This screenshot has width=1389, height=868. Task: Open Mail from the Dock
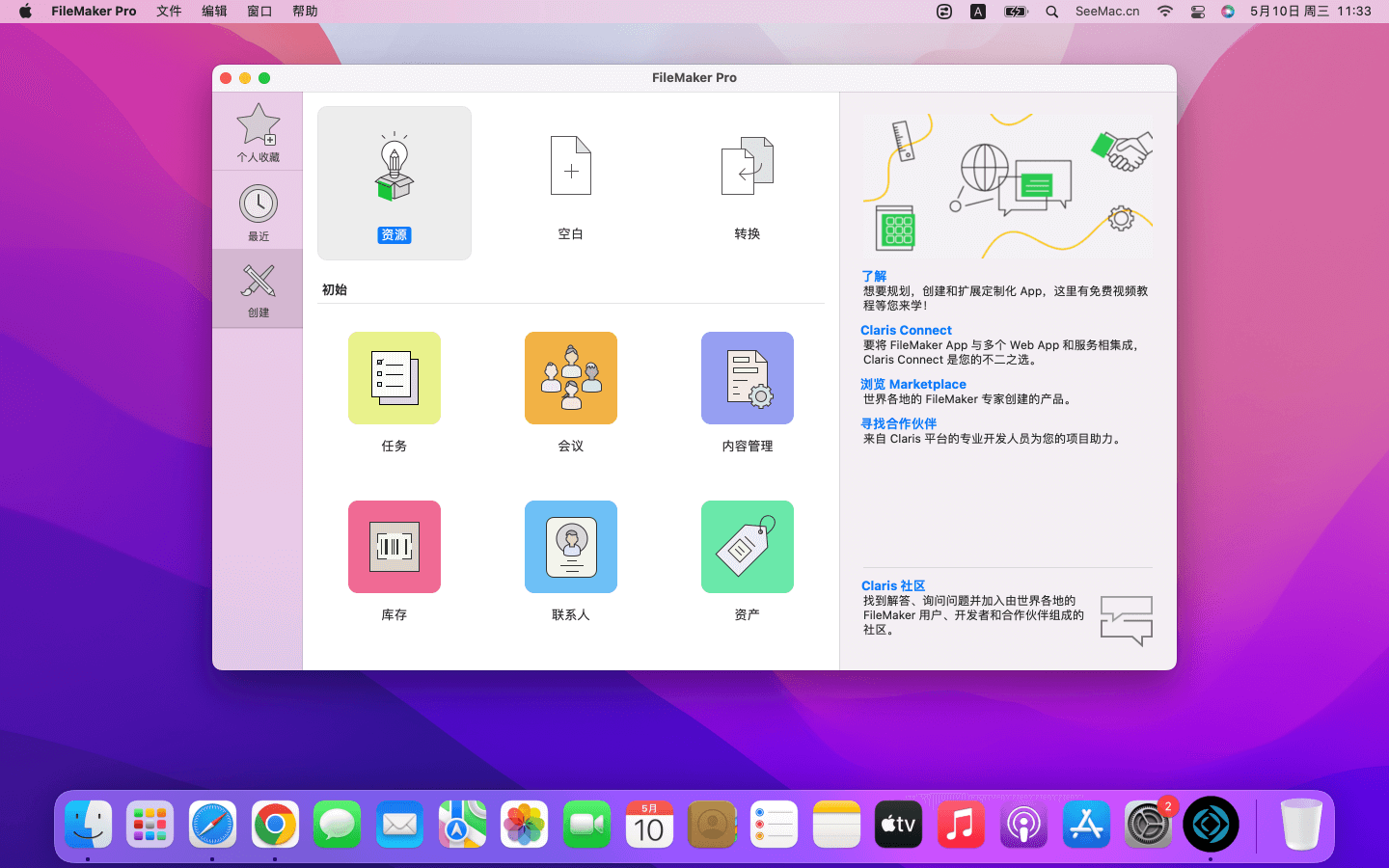coord(399,825)
